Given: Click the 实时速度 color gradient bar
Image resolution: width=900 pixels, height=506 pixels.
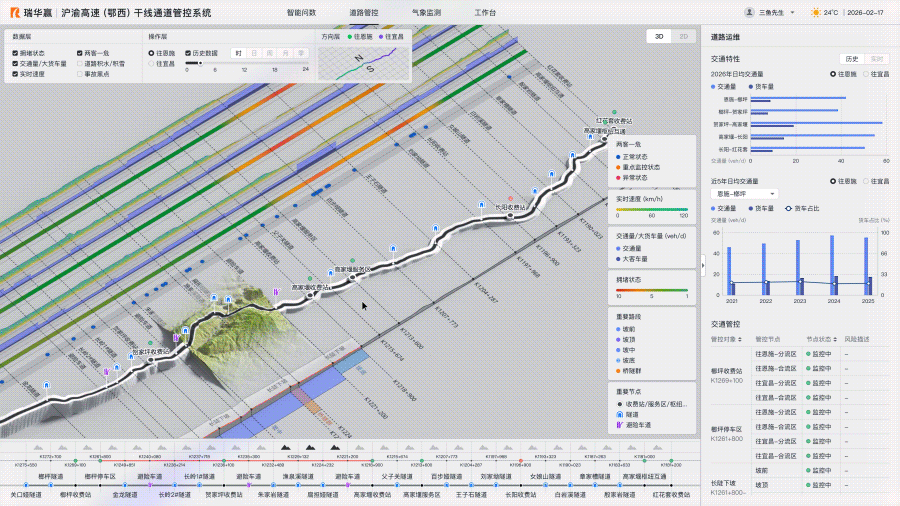Looking at the screenshot, I should coord(652,210).
